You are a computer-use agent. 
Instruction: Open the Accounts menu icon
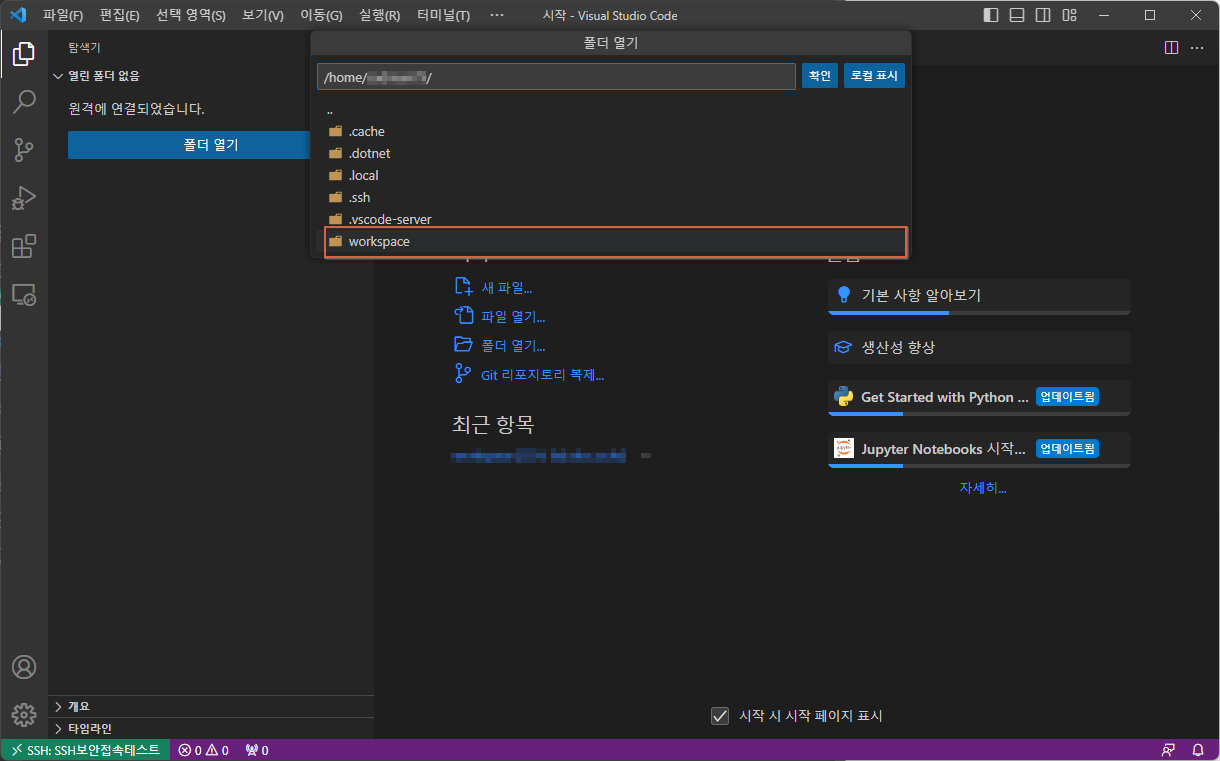(24, 667)
